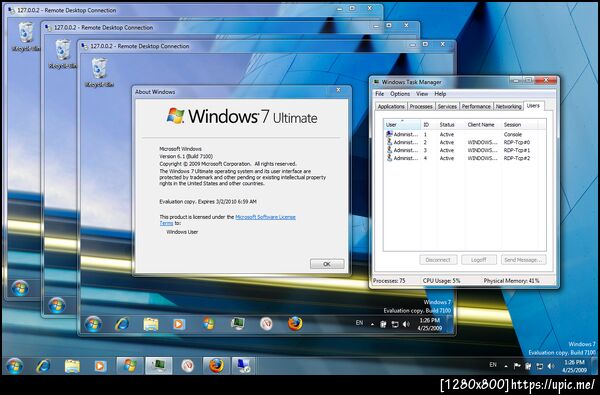Sort by the ID column header
The image size is (600, 395).
coord(429,125)
